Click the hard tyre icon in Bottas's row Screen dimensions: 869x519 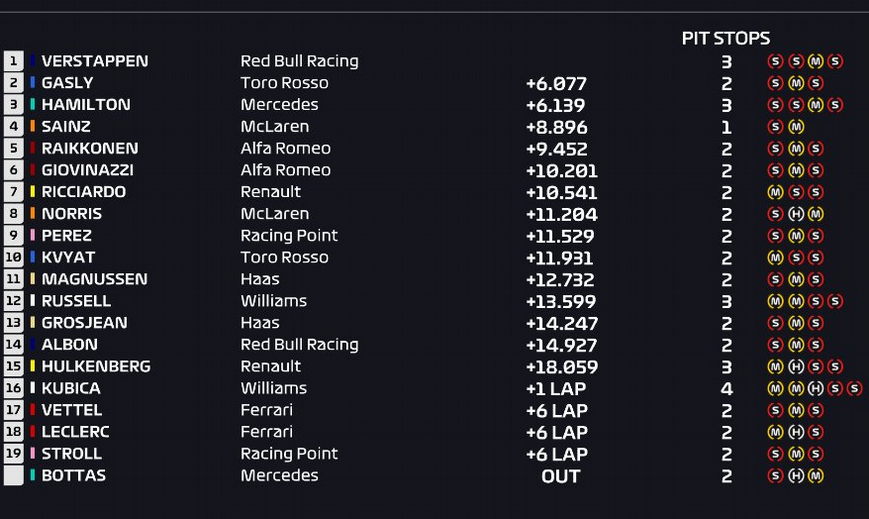coord(795,476)
